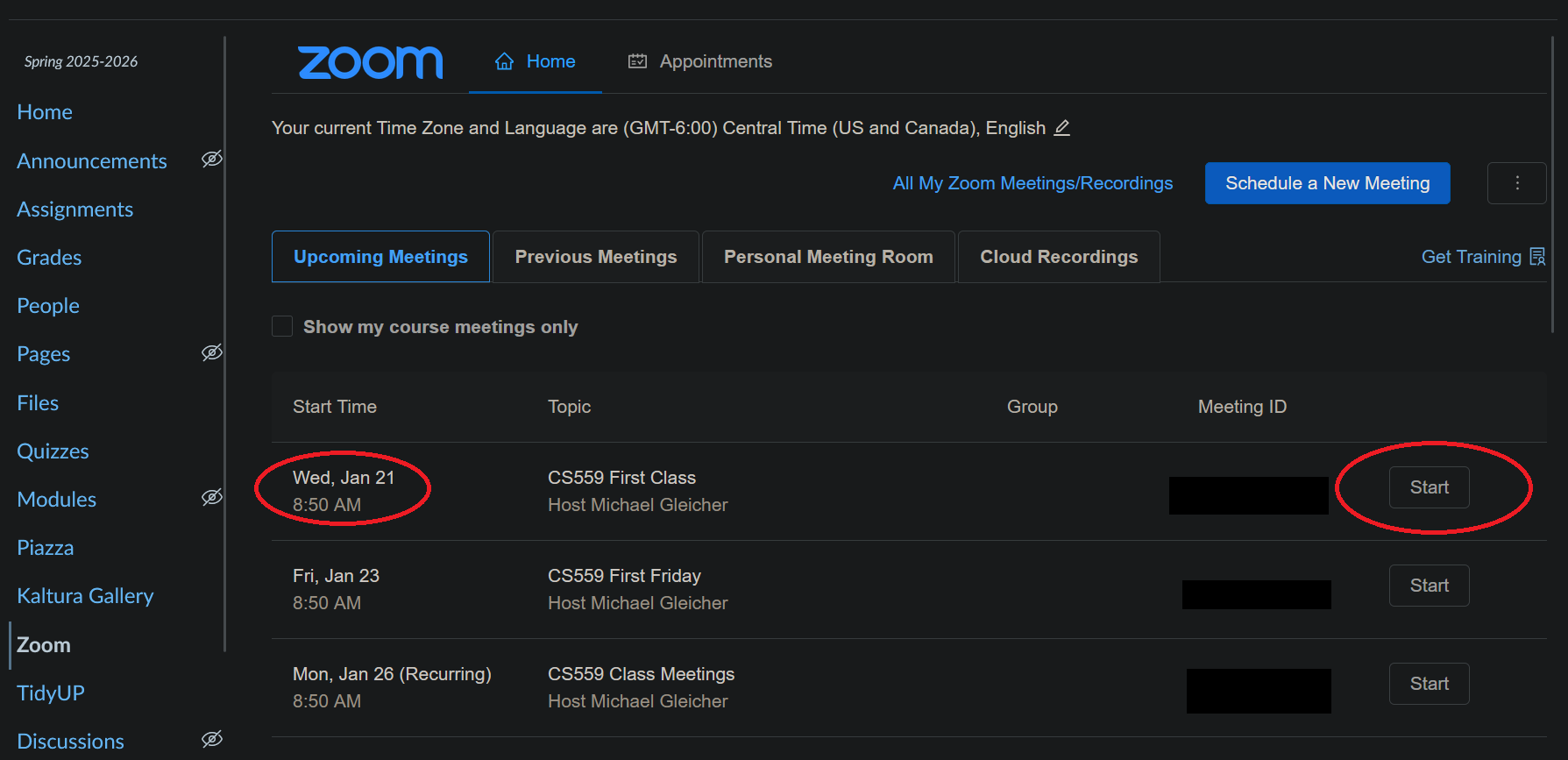Toggle visibility eye icon next to Pages
Image resolution: width=1568 pixels, height=760 pixels.
click(x=212, y=352)
